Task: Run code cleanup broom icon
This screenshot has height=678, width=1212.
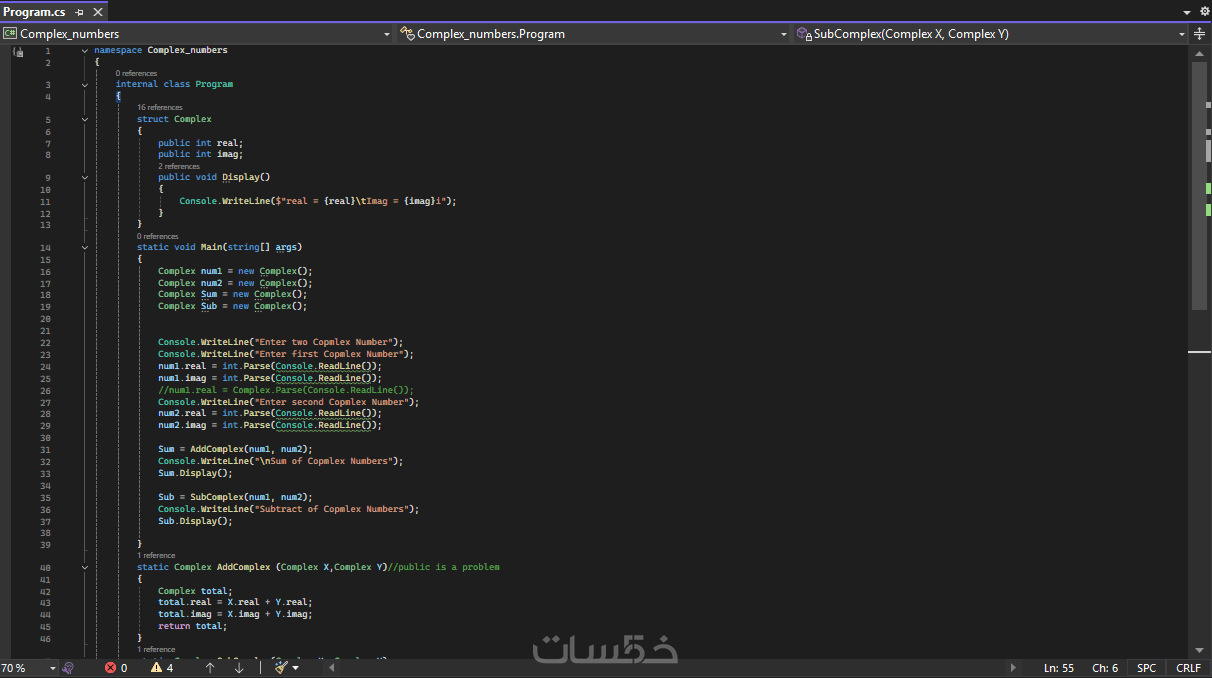Action: (x=281, y=668)
